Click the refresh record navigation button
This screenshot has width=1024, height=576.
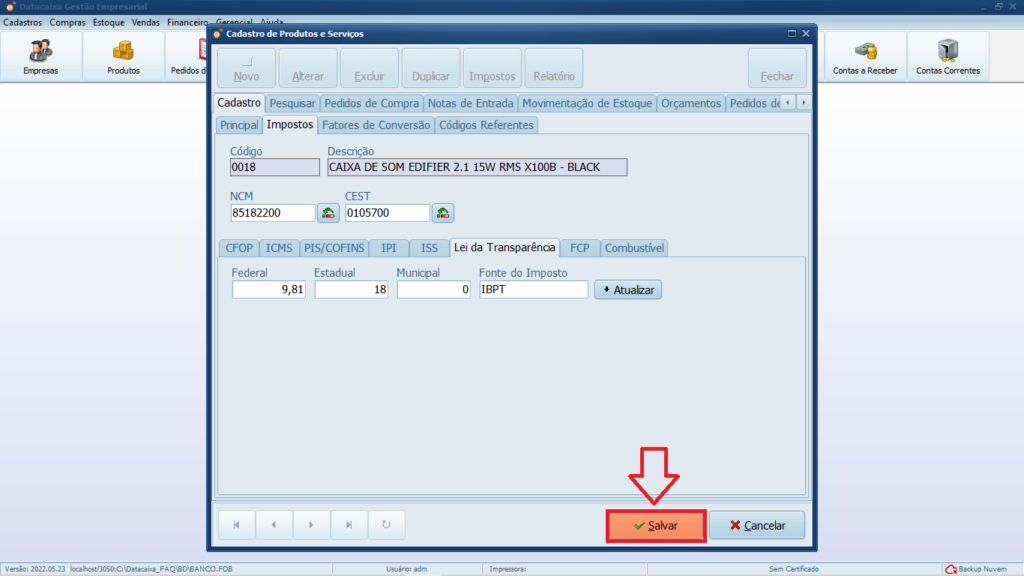tap(386, 525)
